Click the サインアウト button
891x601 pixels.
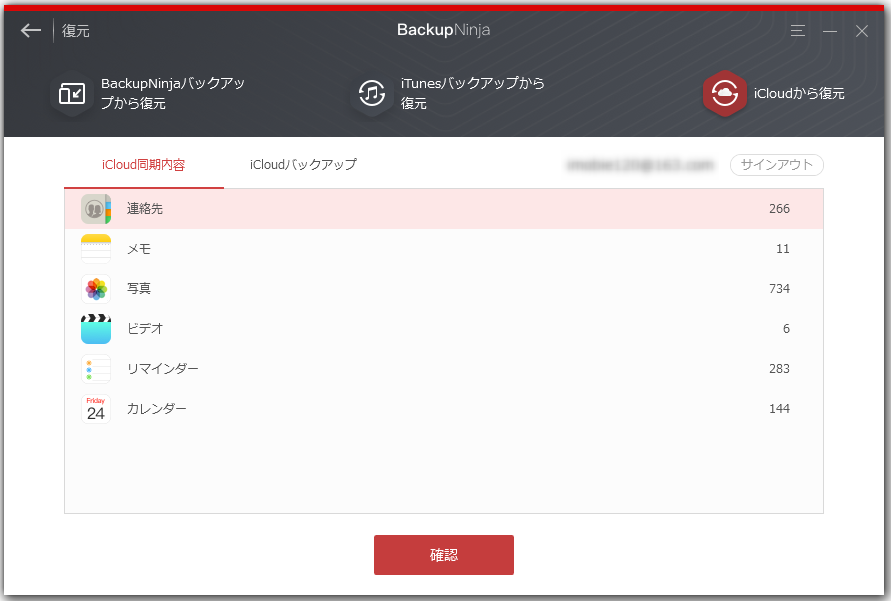[777, 165]
